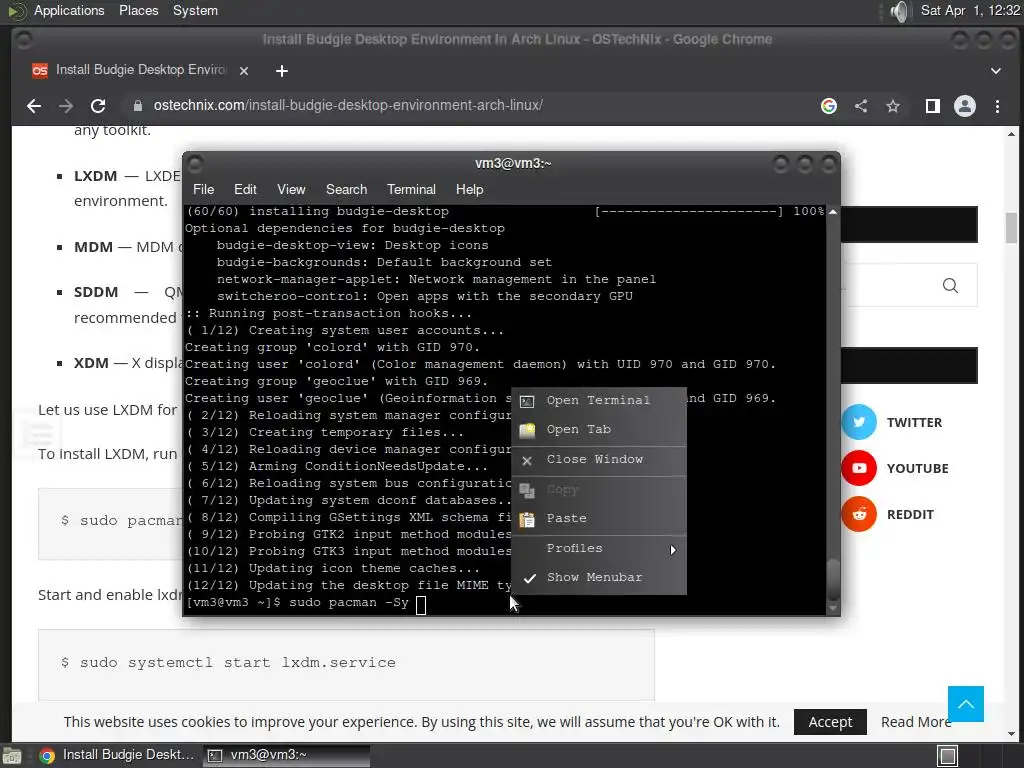Open the YOUTUBE social link text

[918, 468]
